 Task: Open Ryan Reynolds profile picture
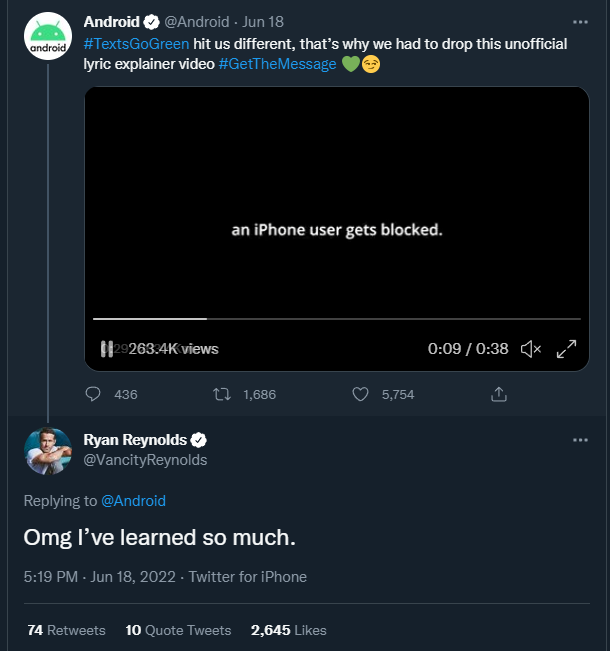point(47,451)
